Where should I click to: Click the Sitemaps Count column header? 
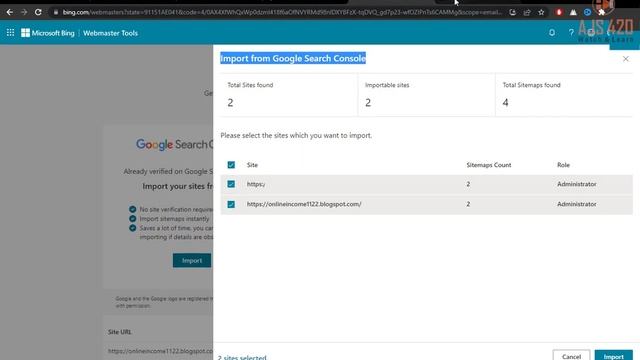(489, 165)
